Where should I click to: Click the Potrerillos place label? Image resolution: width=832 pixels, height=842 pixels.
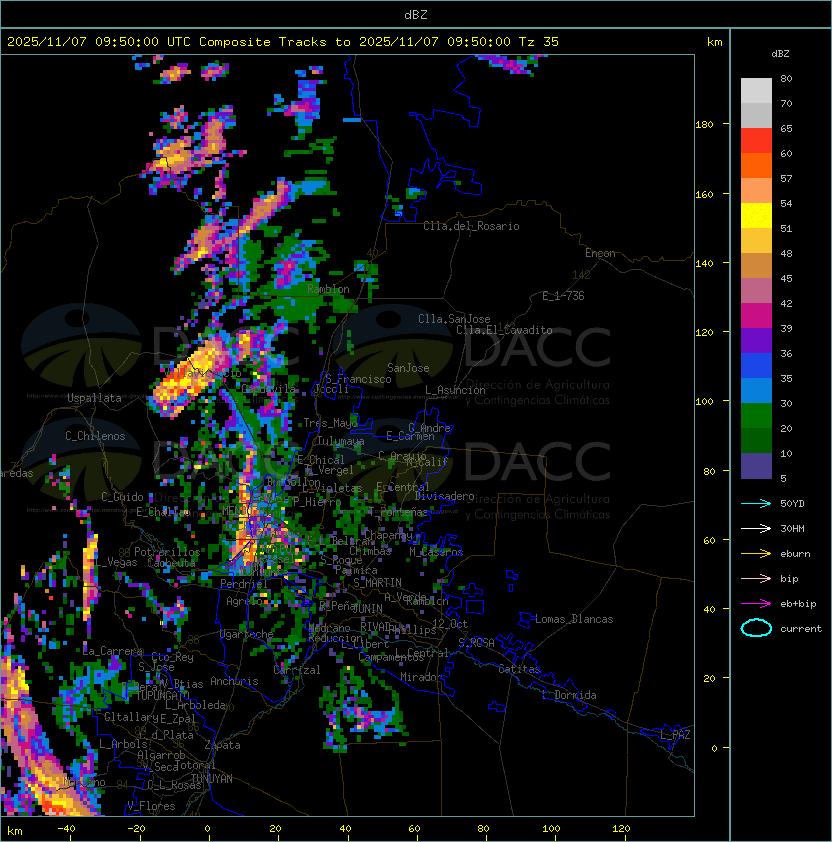(167, 552)
